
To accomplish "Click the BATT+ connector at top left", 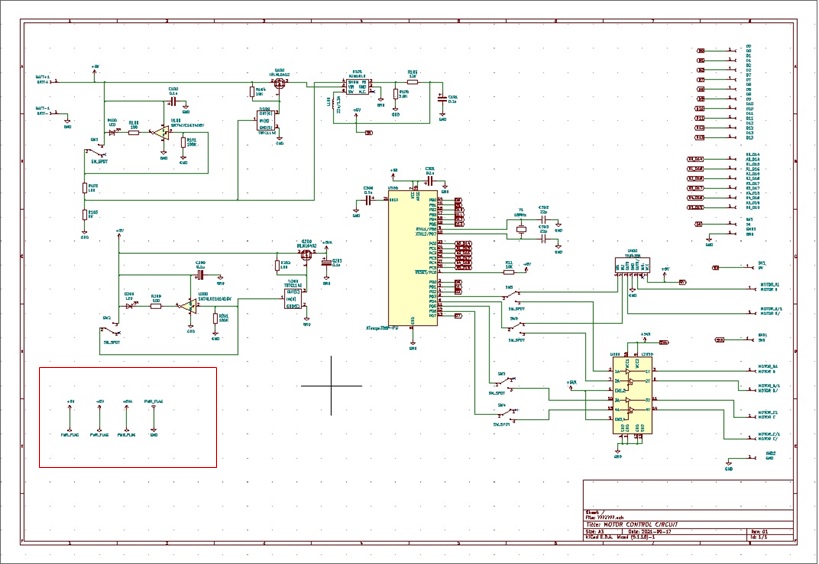I will tap(46, 78).
